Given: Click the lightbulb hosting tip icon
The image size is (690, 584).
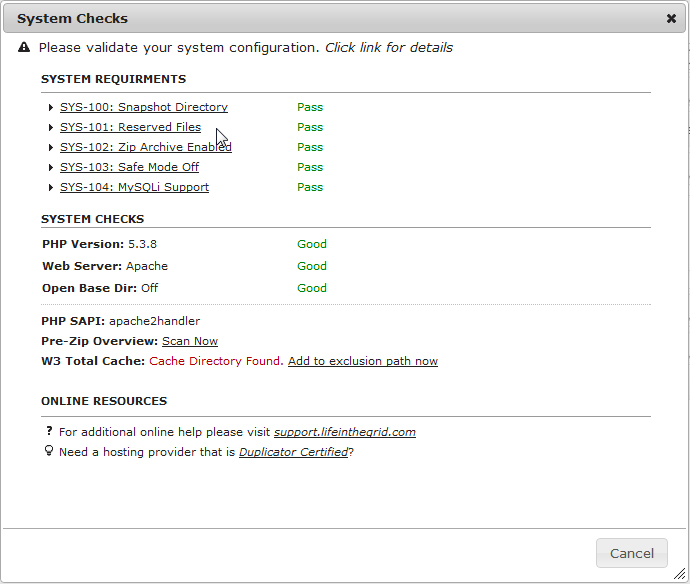Looking at the screenshot, I should 49,451.
